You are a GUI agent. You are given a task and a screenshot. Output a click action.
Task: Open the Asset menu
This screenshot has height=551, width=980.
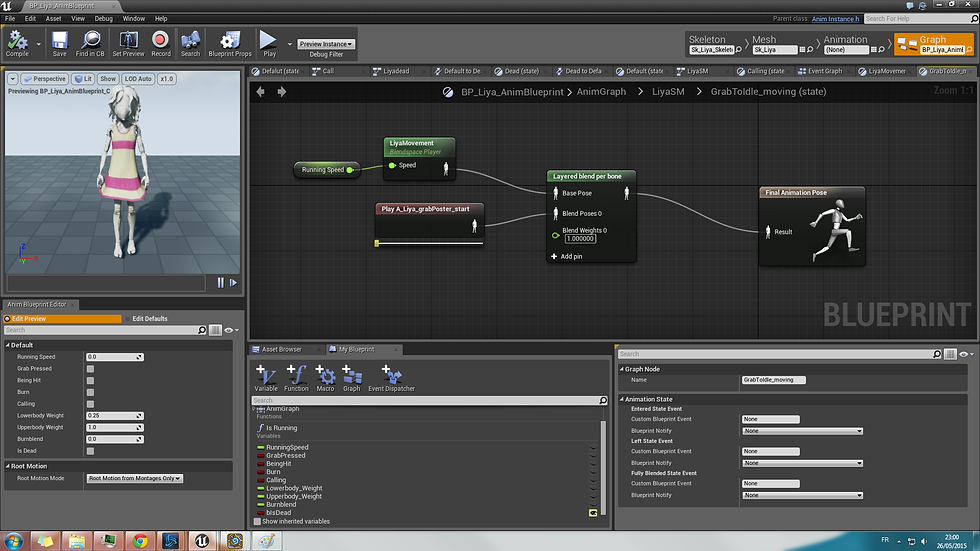54,19
